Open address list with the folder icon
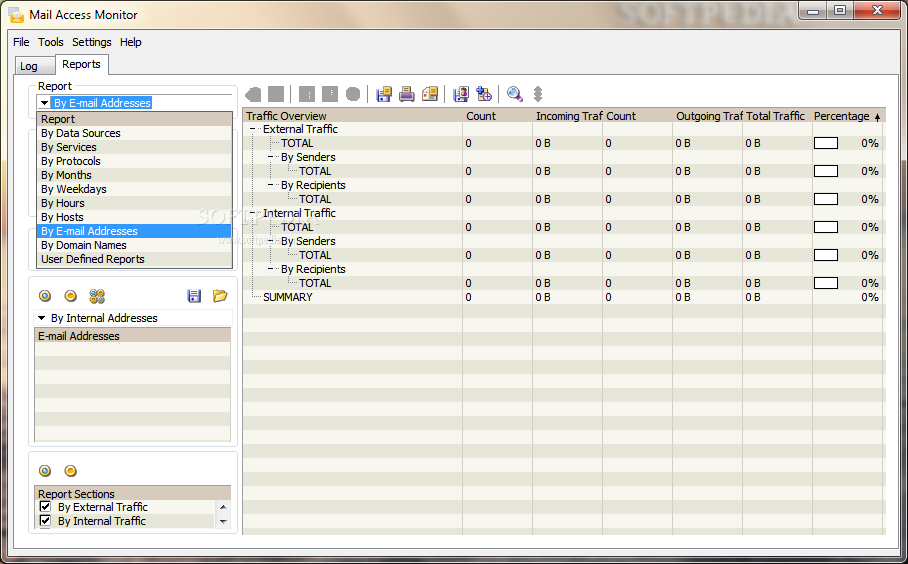The image size is (908, 564). 219,296
